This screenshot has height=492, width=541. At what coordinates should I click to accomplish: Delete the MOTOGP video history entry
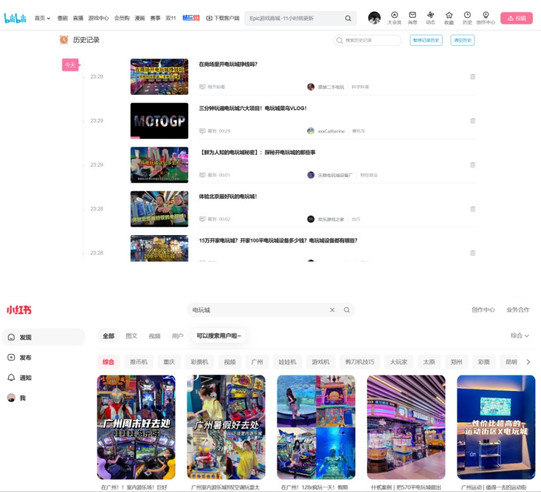pyautogui.click(x=473, y=121)
